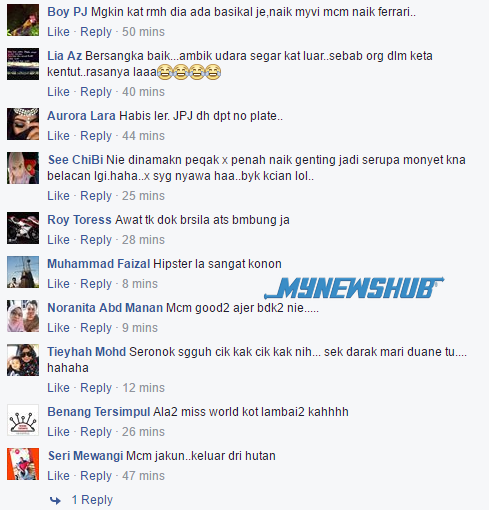
Task: Open Tieyhah Mohd's avatar thumbnail
Action: click(x=23, y=360)
